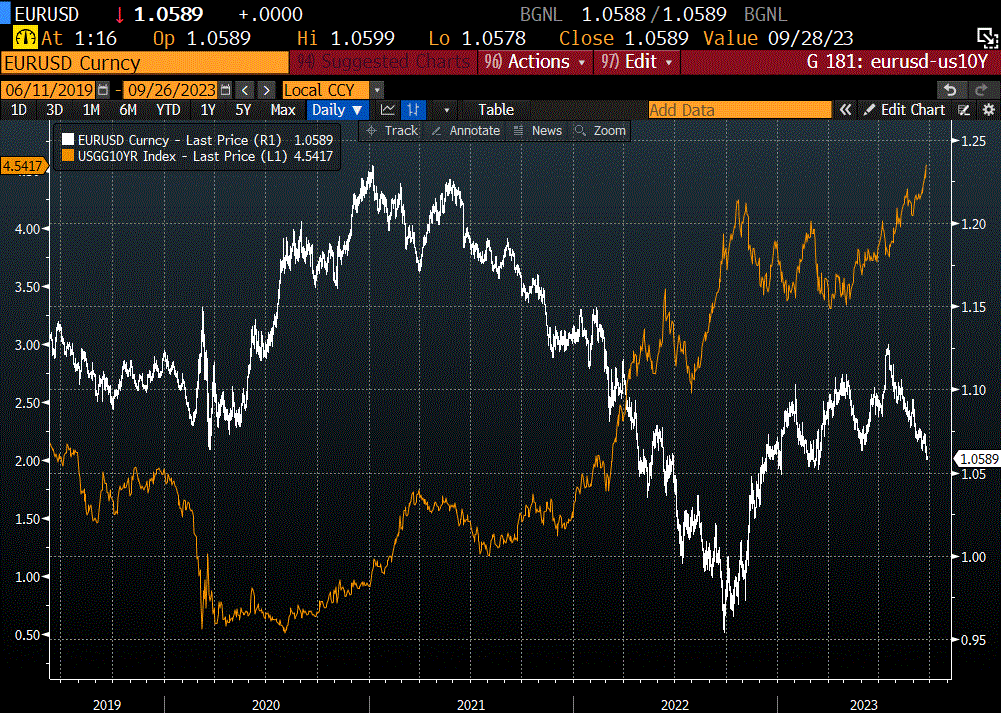Screen dimensions: 1001x713
Task: Click the redo arrow icon
Action: 981,90
